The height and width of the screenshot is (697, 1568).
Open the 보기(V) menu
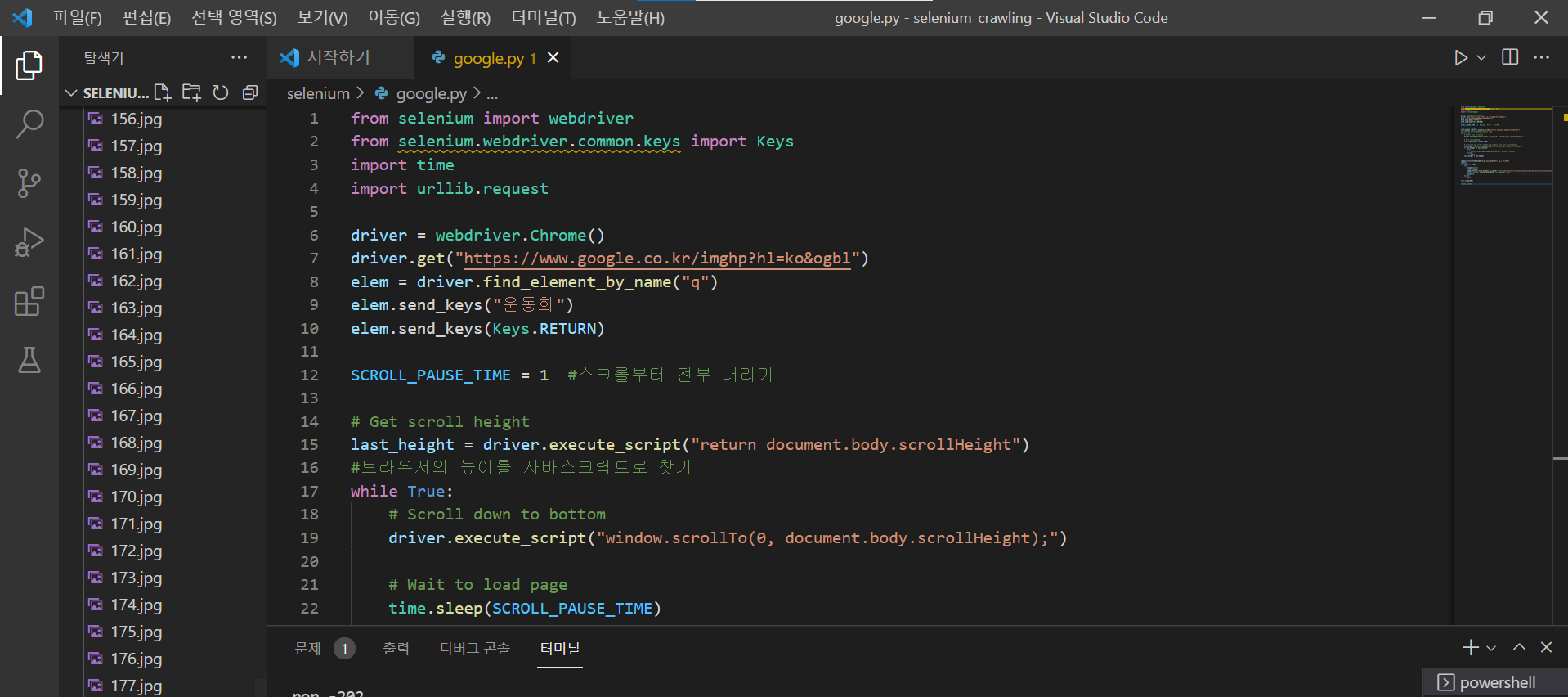click(322, 17)
